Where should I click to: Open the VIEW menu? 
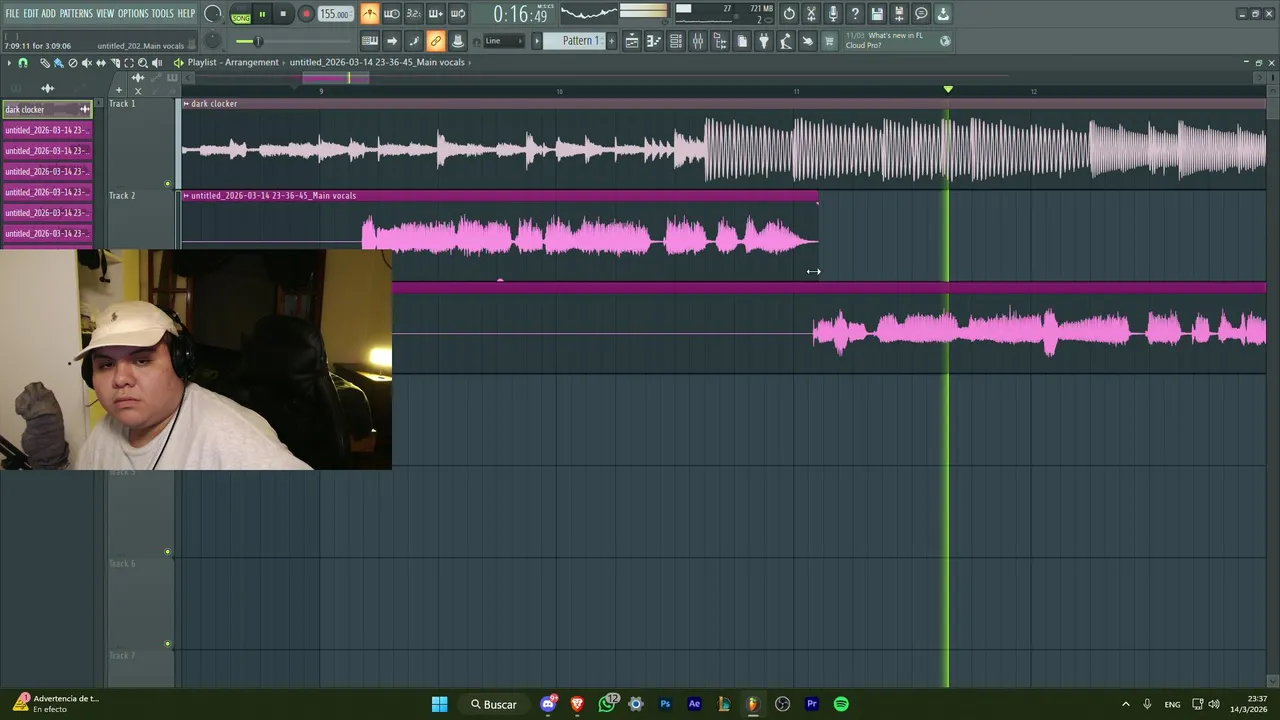coord(105,13)
